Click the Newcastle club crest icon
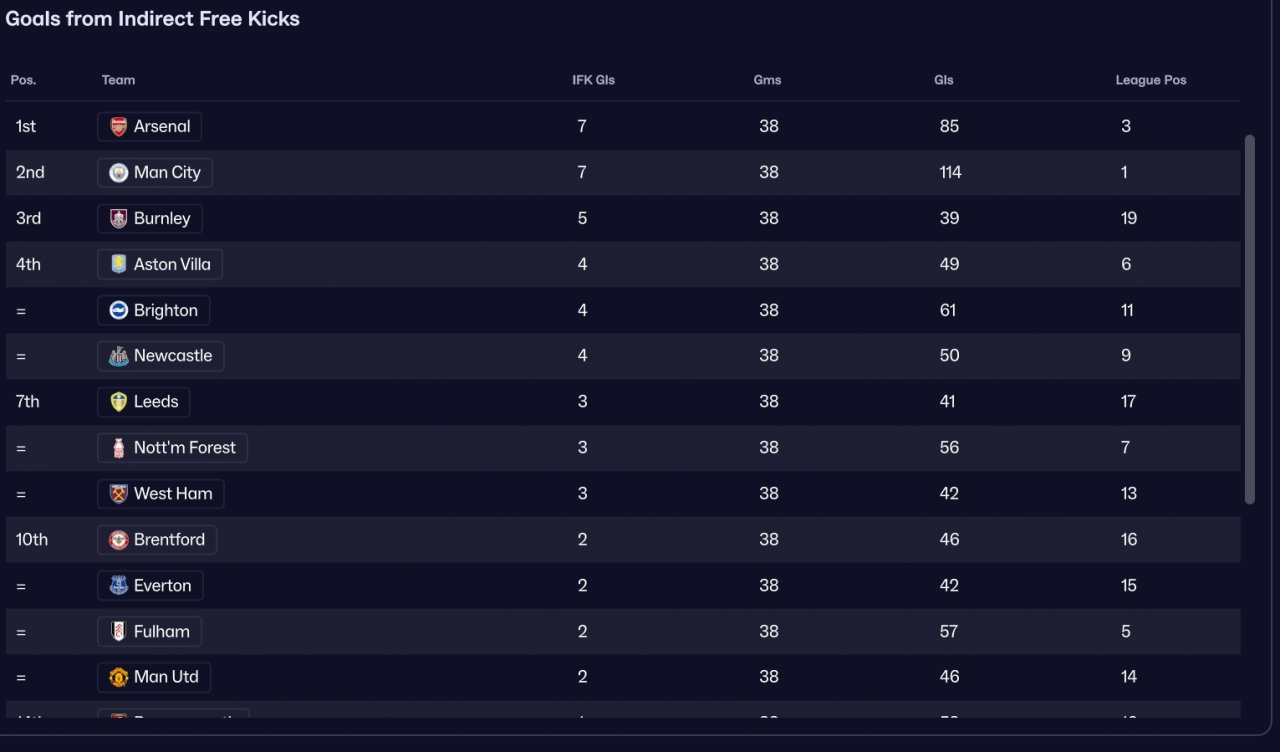The image size is (1280, 752). 119,356
